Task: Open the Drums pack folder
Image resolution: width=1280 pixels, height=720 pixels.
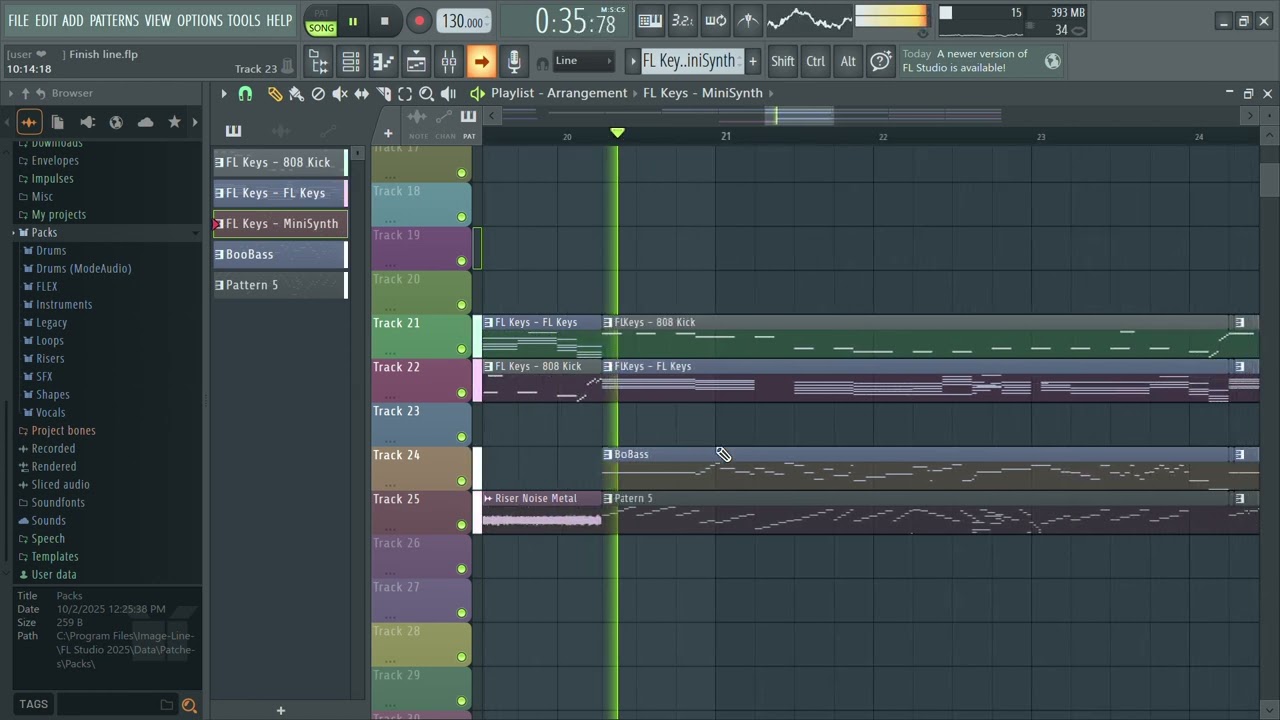Action: [51, 250]
